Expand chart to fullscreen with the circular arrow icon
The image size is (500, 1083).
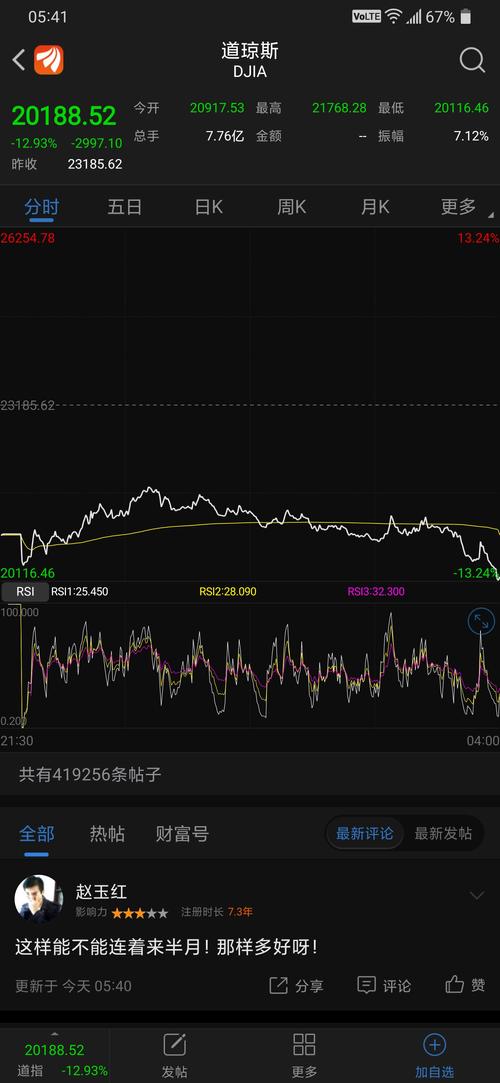pyautogui.click(x=481, y=622)
